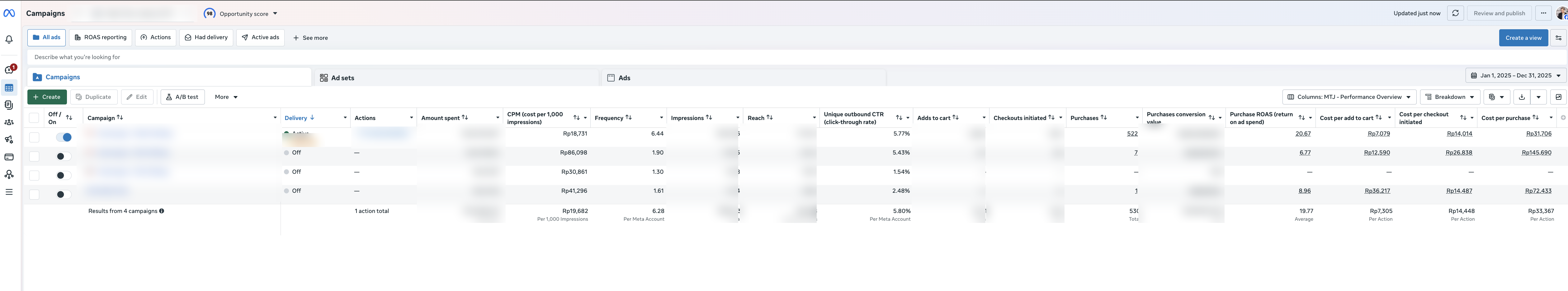Click the green Create button
This screenshot has height=291, width=1568.
pyautogui.click(x=47, y=97)
